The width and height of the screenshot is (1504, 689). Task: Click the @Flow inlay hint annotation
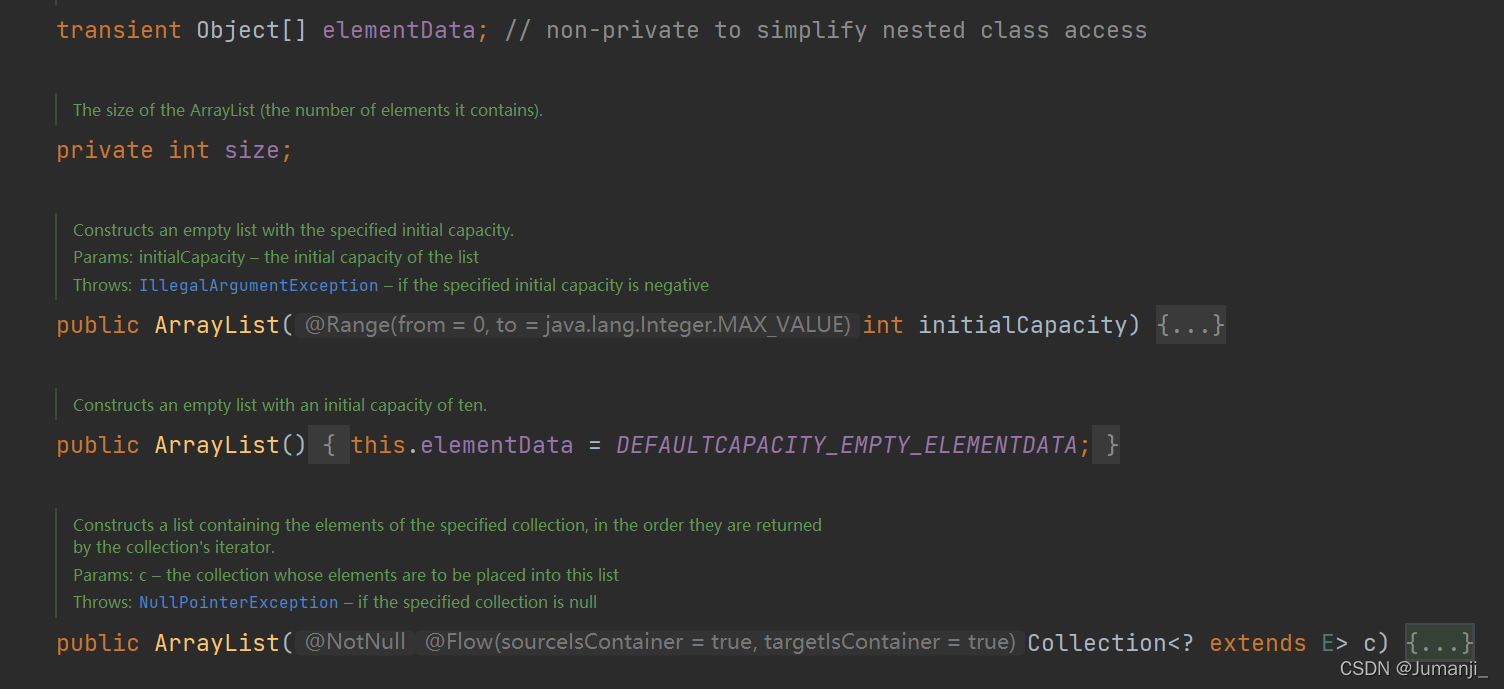[x=720, y=642]
